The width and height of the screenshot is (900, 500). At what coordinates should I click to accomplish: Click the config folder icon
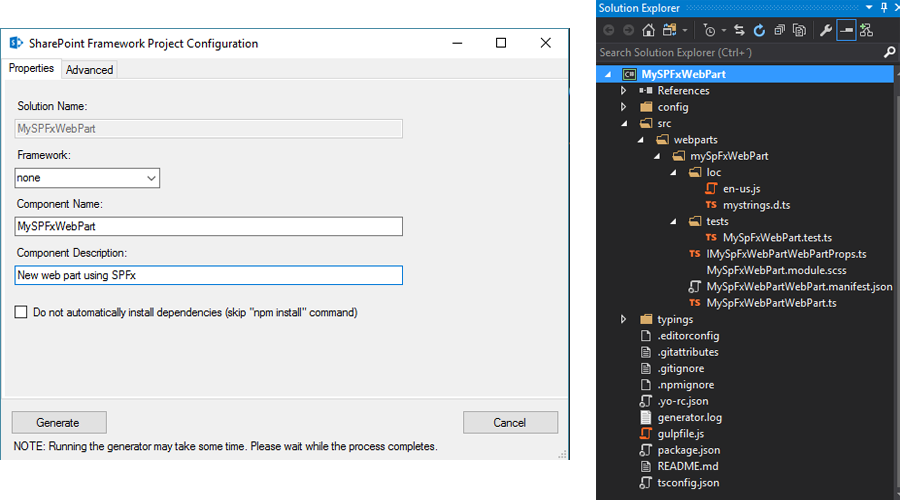[x=646, y=107]
